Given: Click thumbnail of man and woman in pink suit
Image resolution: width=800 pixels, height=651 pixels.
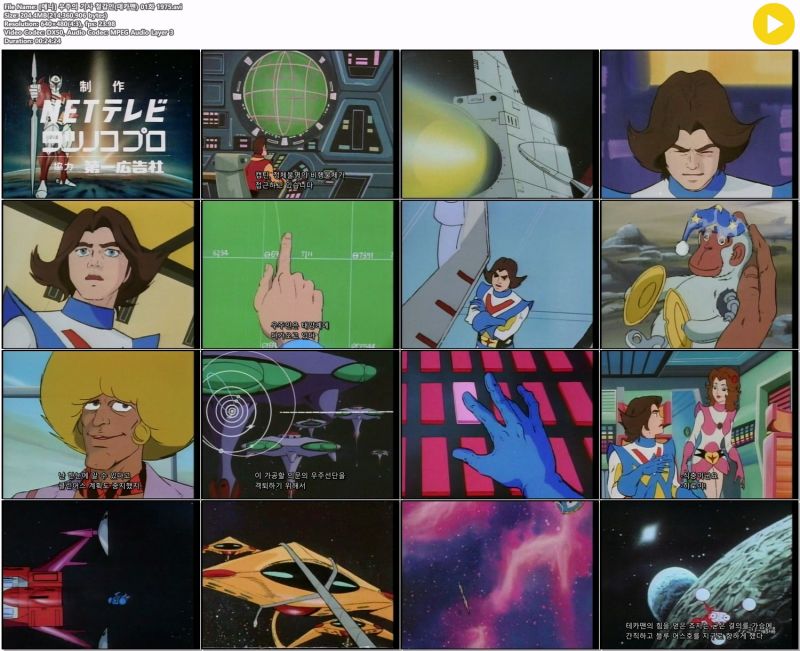Looking at the screenshot, I should click(698, 424).
